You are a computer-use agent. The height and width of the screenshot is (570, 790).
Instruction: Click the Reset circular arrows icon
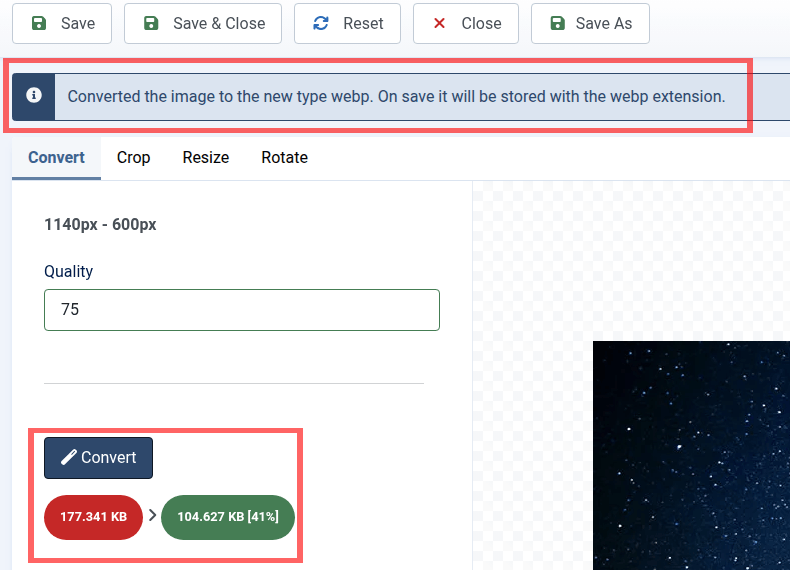click(x=321, y=24)
